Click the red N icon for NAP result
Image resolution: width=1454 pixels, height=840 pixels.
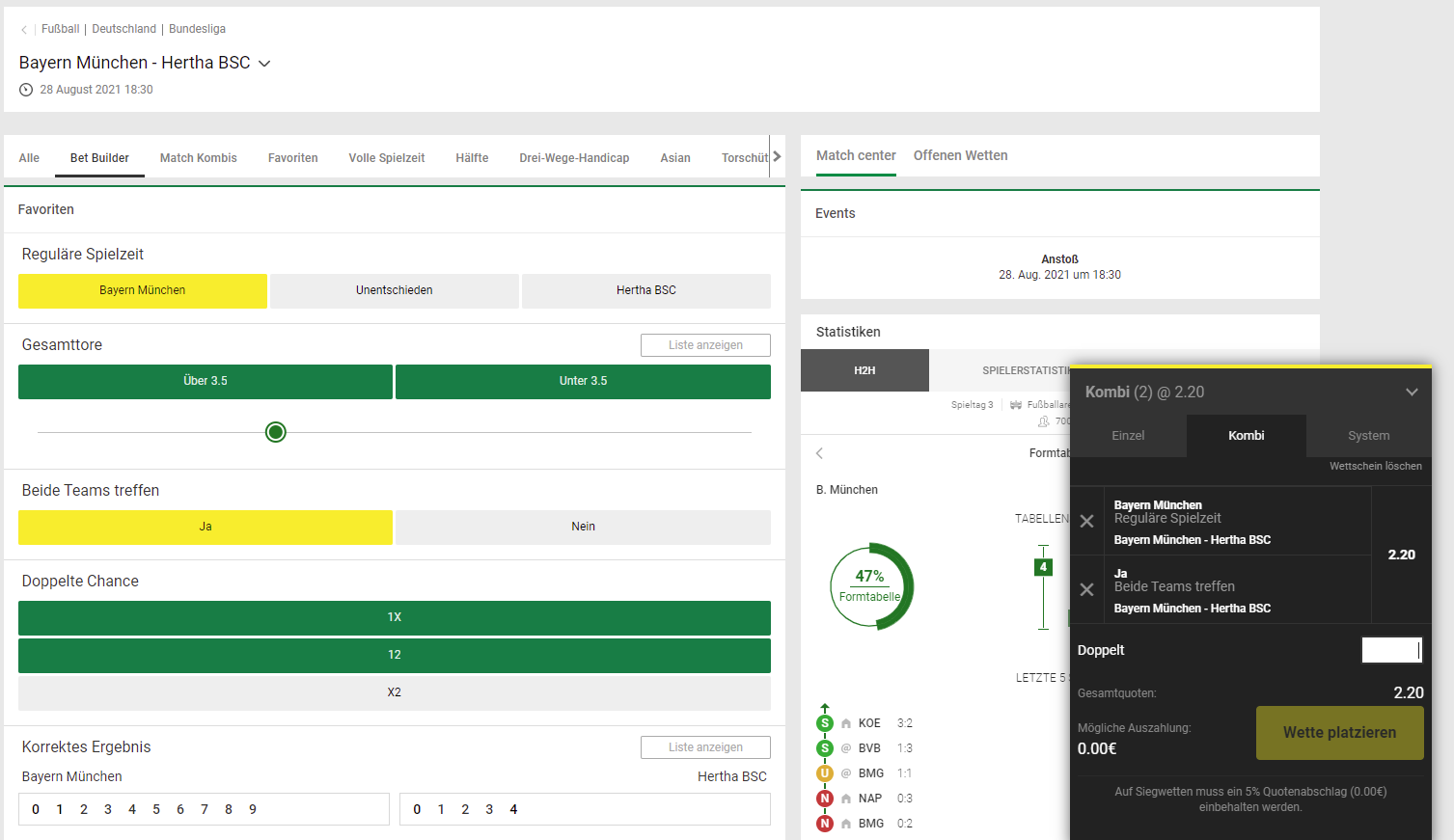tap(825, 799)
